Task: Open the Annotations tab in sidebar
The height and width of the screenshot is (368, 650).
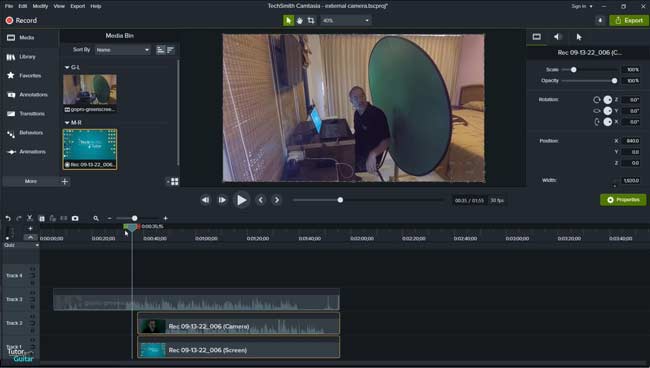Action: pos(27,94)
